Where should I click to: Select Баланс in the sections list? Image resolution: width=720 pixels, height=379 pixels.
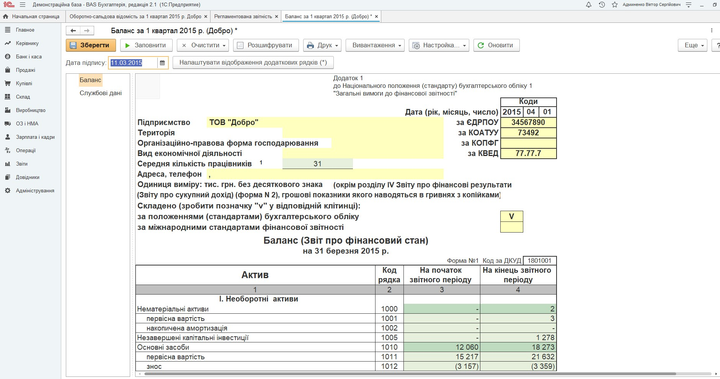coord(90,80)
